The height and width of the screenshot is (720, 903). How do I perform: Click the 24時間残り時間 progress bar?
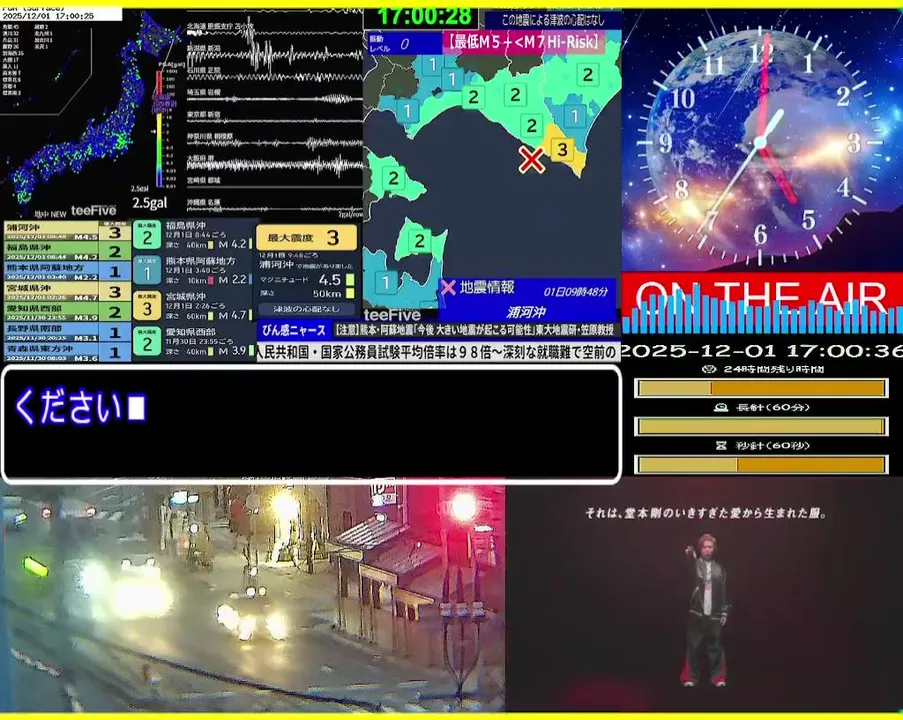point(761,388)
